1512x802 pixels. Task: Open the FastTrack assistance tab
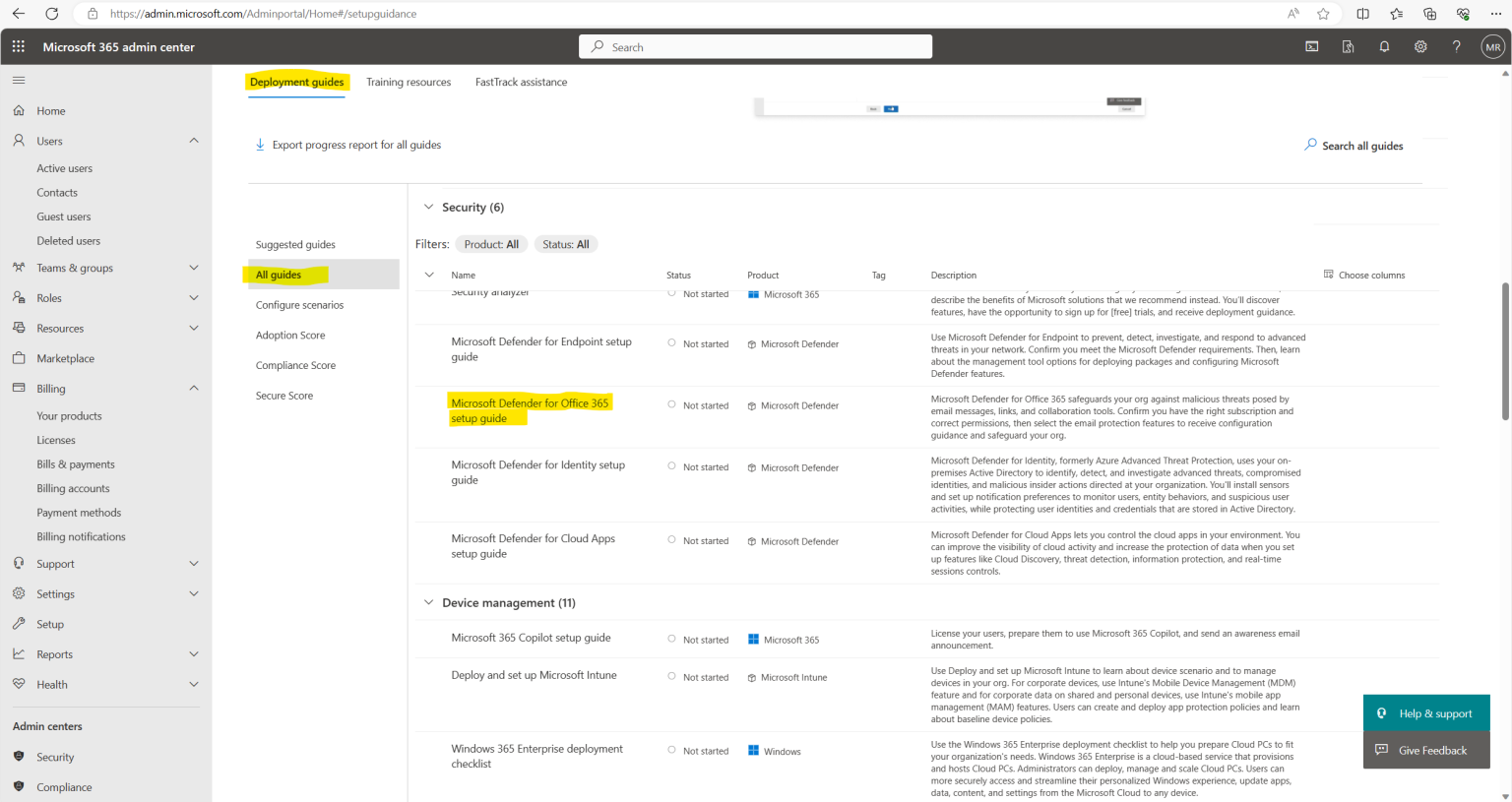pos(521,82)
